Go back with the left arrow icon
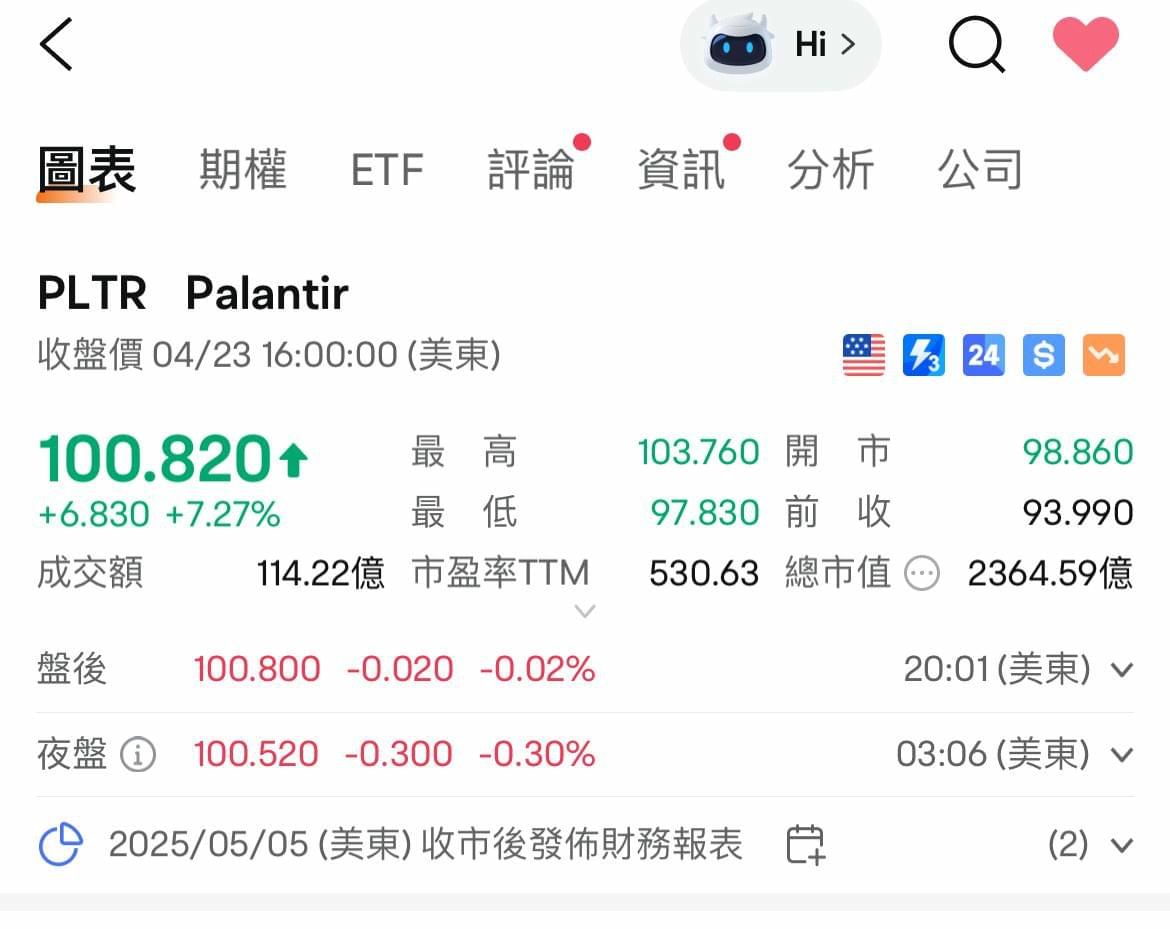Image resolution: width=1170 pixels, height=929 pixels. coord(56,45)
